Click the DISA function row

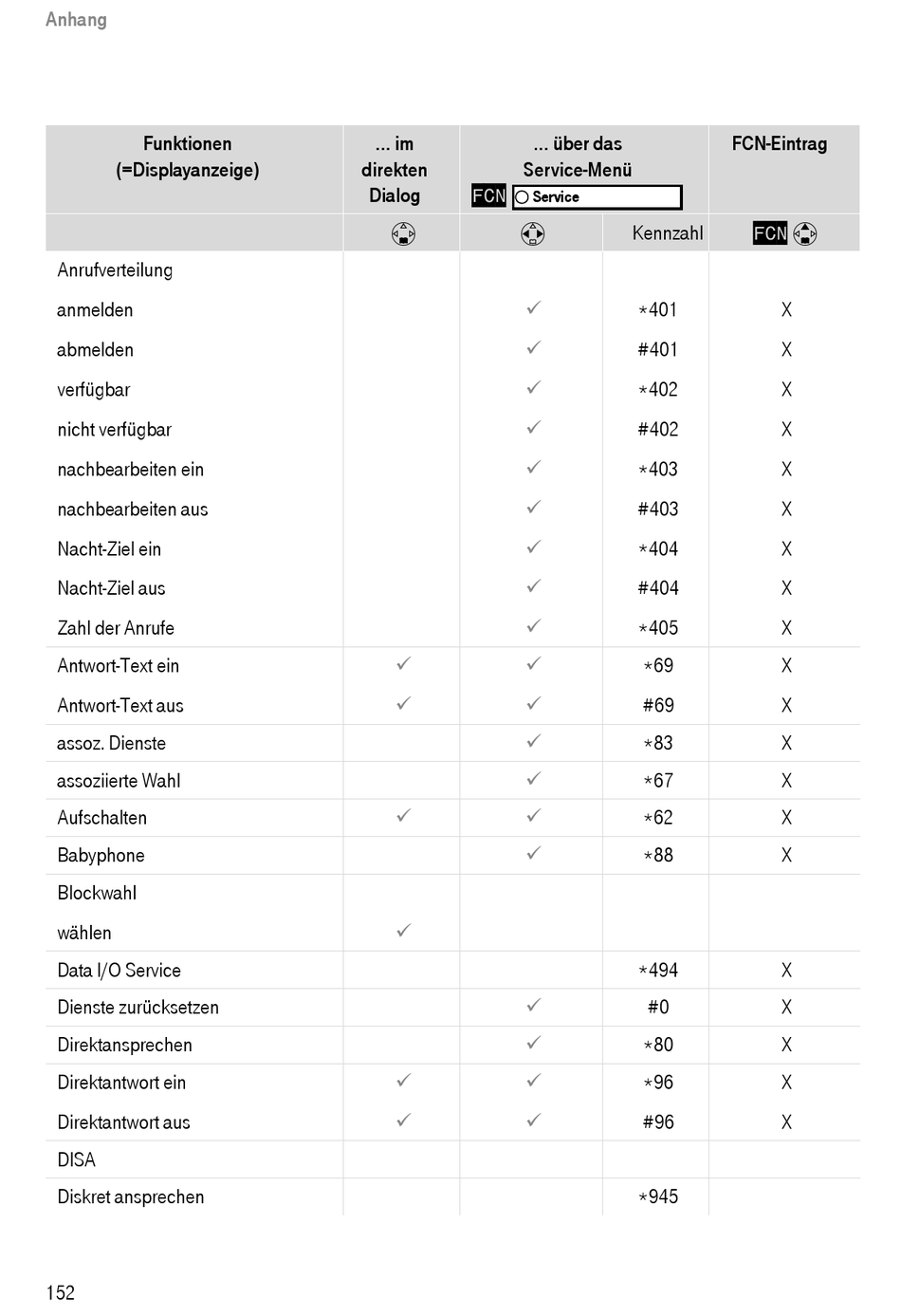point(452,1159)
